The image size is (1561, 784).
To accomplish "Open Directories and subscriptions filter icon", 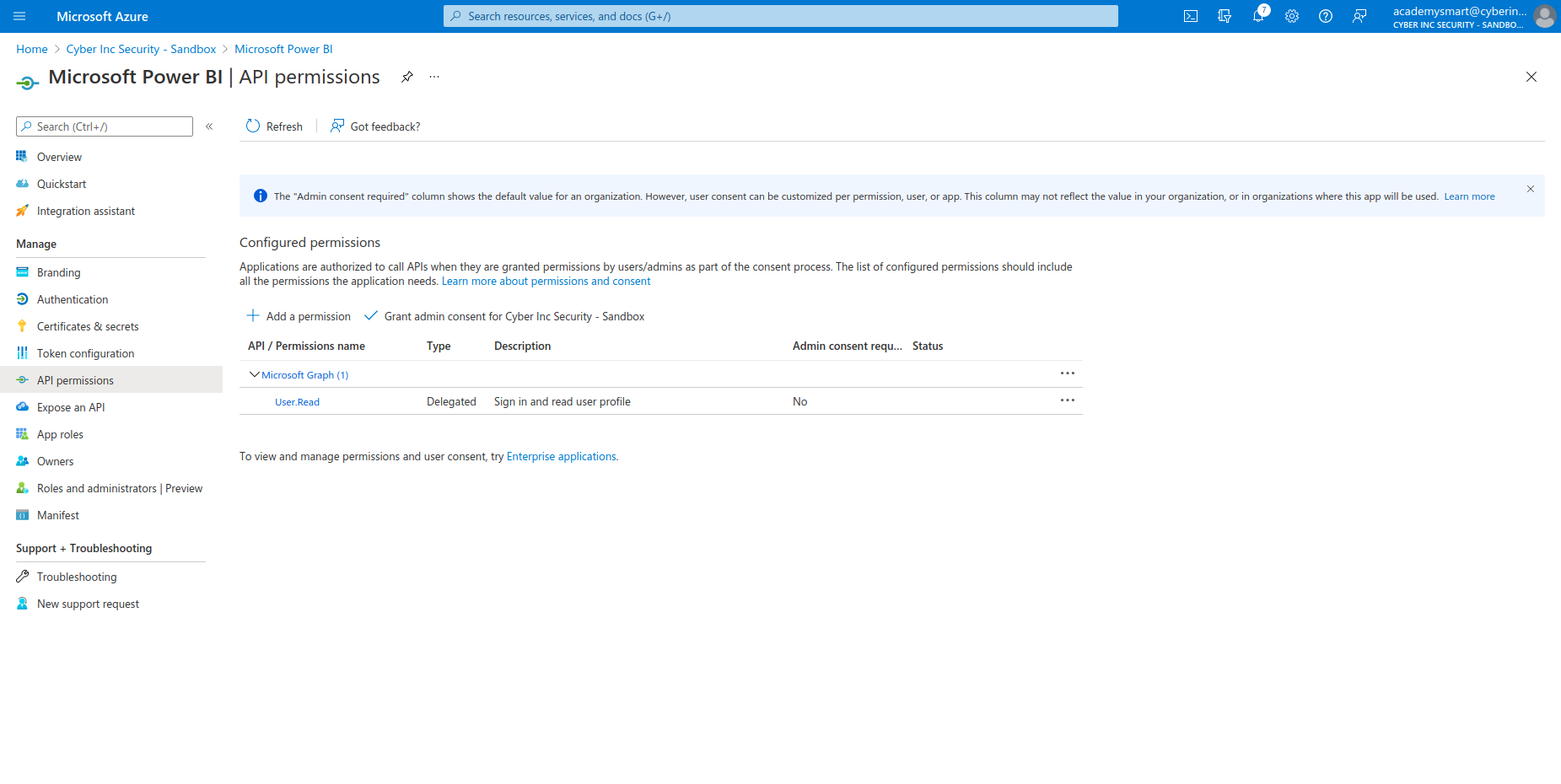I will click(1225, 16).
